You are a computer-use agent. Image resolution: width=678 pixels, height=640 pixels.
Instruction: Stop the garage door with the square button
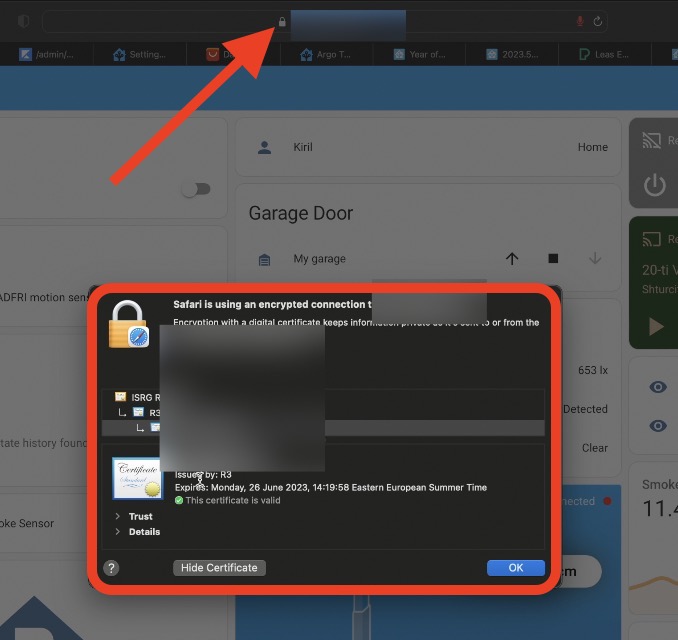553,258
